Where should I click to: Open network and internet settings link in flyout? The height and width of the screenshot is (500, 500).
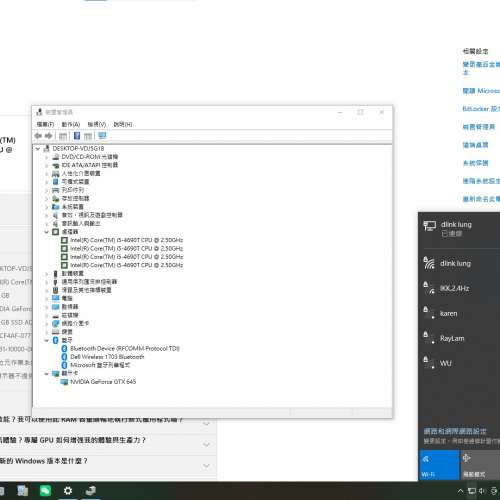pos(455,431)
